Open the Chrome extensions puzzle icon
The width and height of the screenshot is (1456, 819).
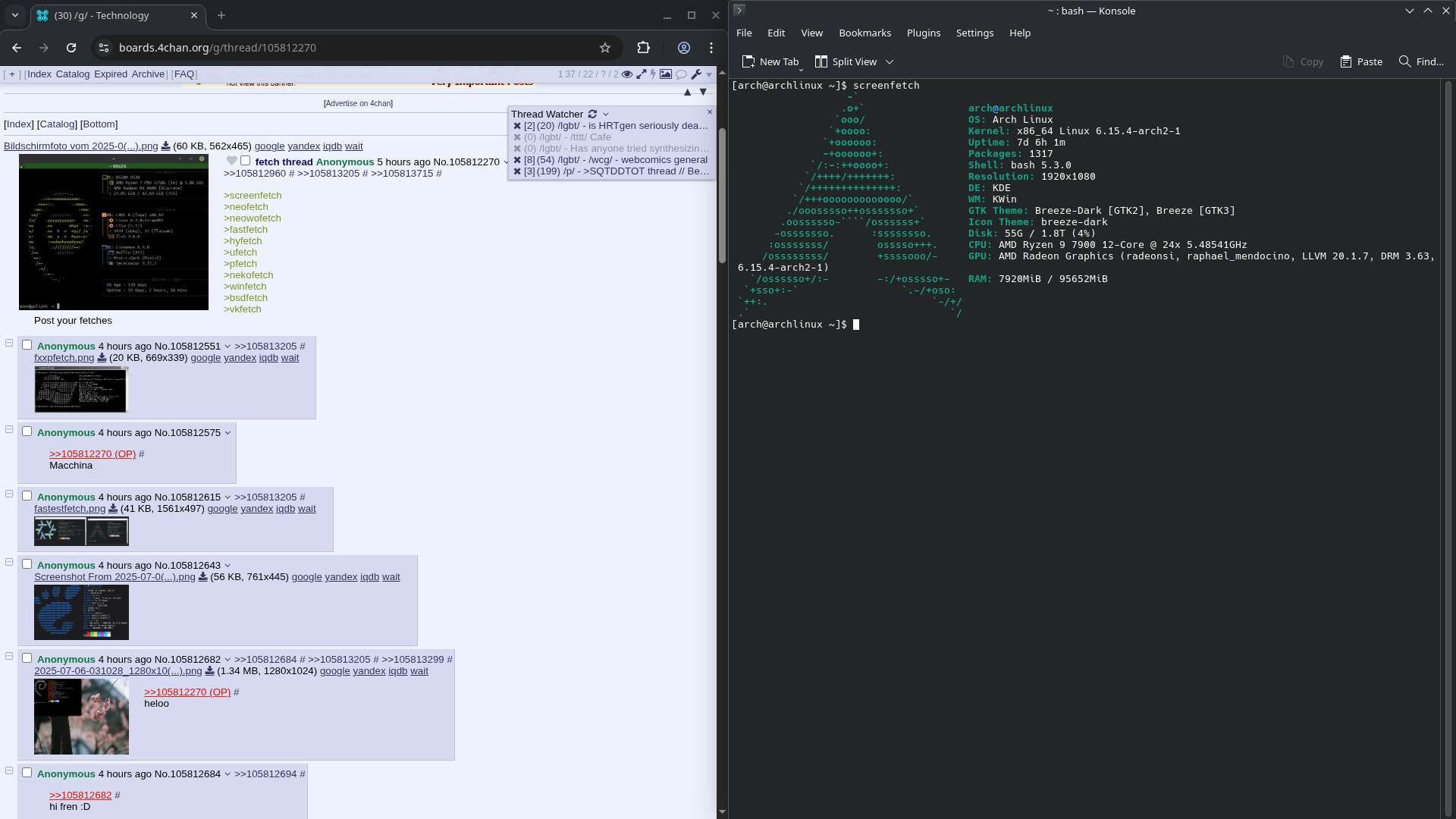pyautogui.click(x=644, y=48)
